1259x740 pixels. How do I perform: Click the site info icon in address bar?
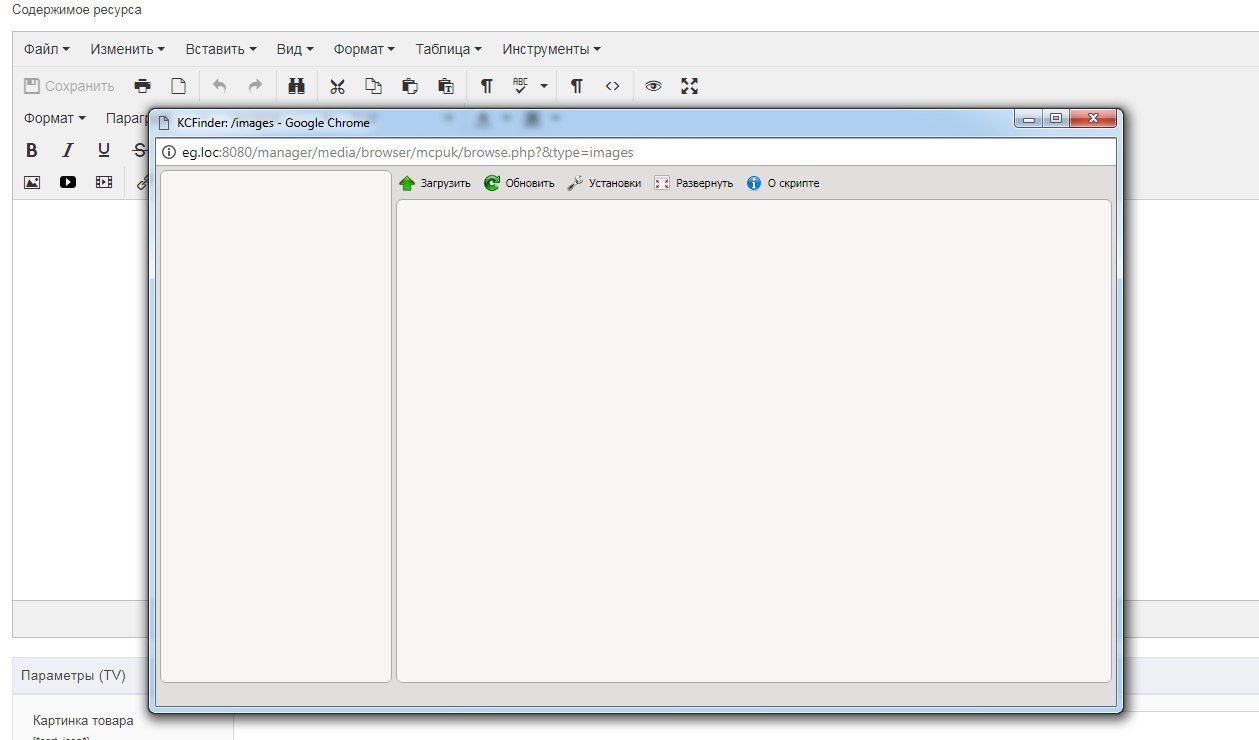pyautogui.click(x=168, y=153)
